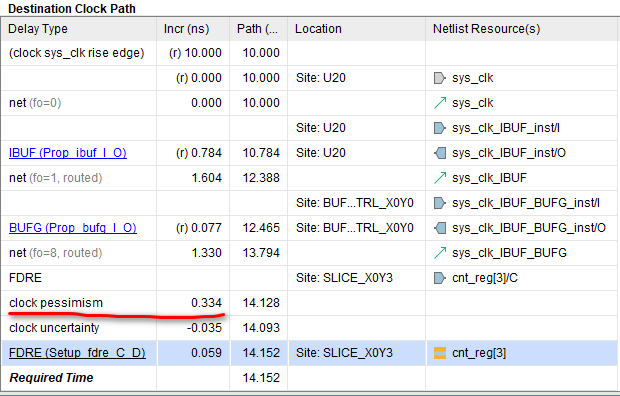The width and height of the screenshot is (620, 396).
Task: Open the IBUF (Prop_ibuf_I_O) link
Action: pyautogui.click(x=68, y=153)
